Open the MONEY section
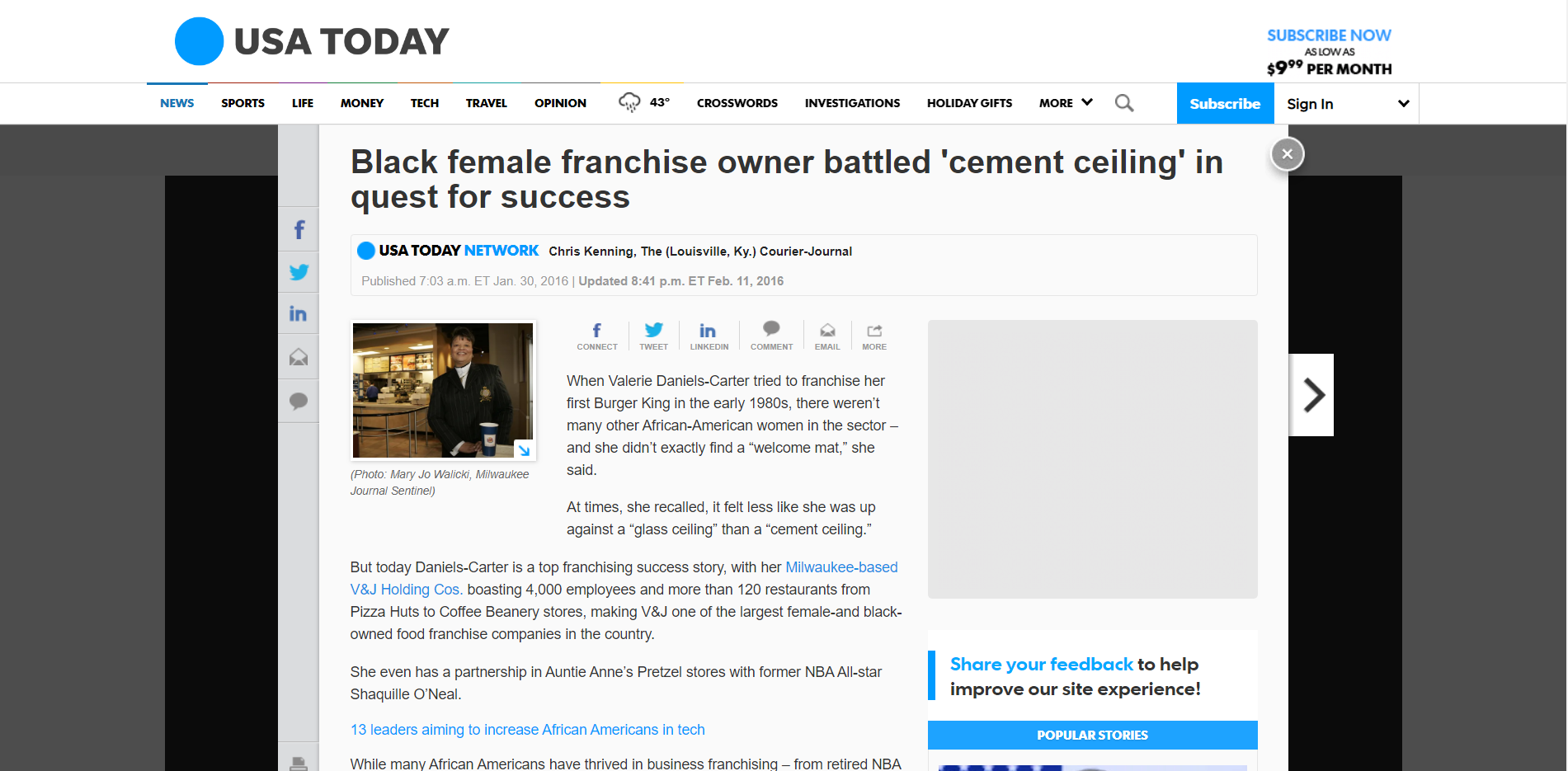The image size is (1568, 771). click(362, 103)
